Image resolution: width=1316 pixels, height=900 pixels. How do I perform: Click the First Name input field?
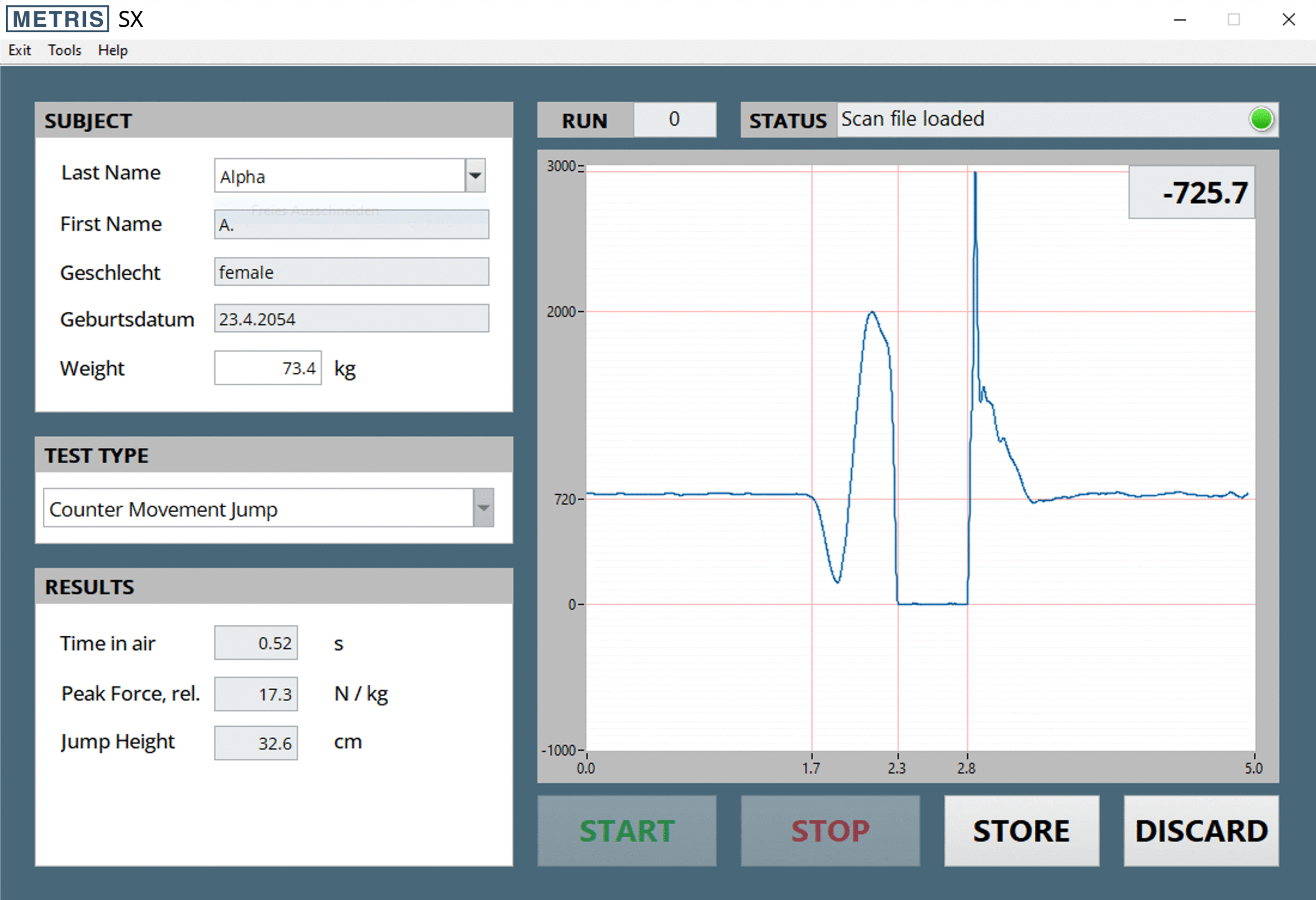tap(351, 224)
